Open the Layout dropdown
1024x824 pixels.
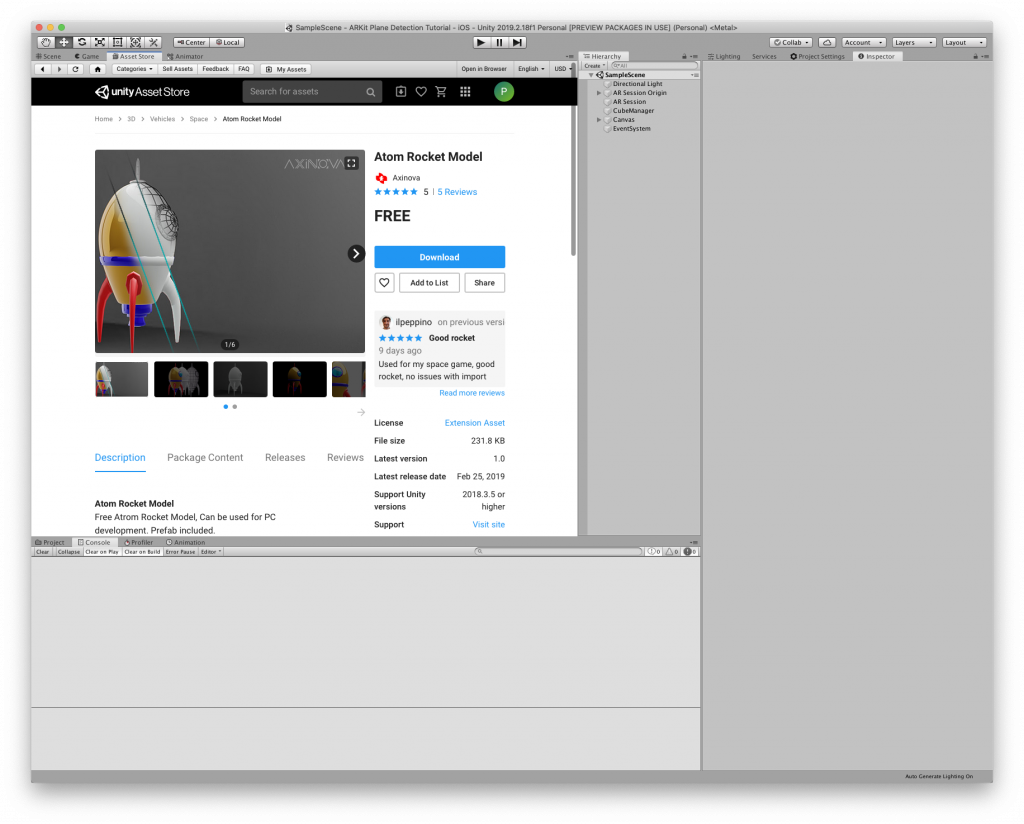964,42
